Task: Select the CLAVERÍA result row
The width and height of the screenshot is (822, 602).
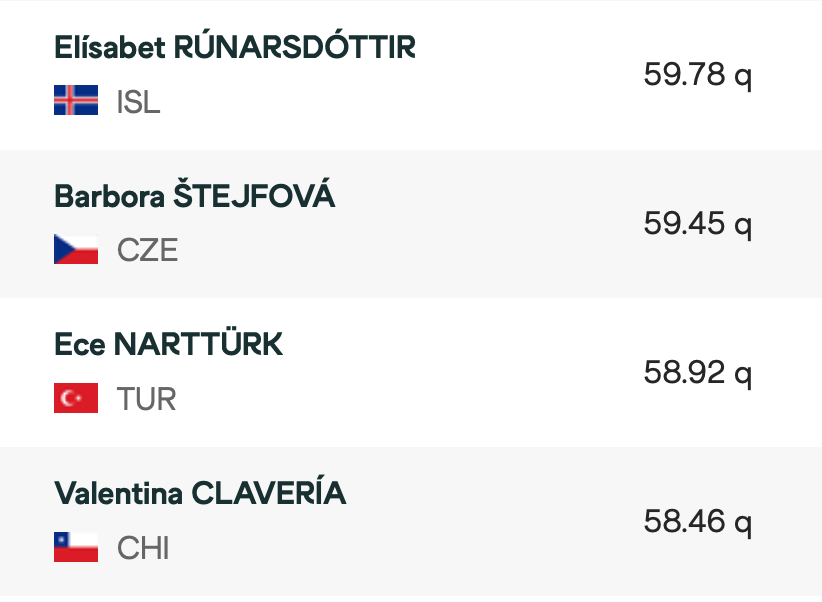Action: tap(411, 522)
